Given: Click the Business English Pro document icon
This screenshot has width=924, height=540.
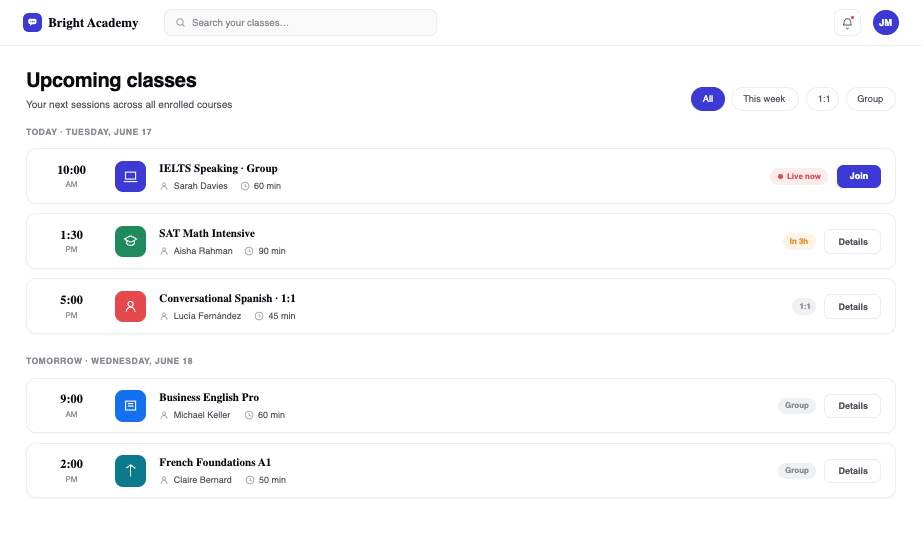Looking at the screenshot, I should click(130, 406).
